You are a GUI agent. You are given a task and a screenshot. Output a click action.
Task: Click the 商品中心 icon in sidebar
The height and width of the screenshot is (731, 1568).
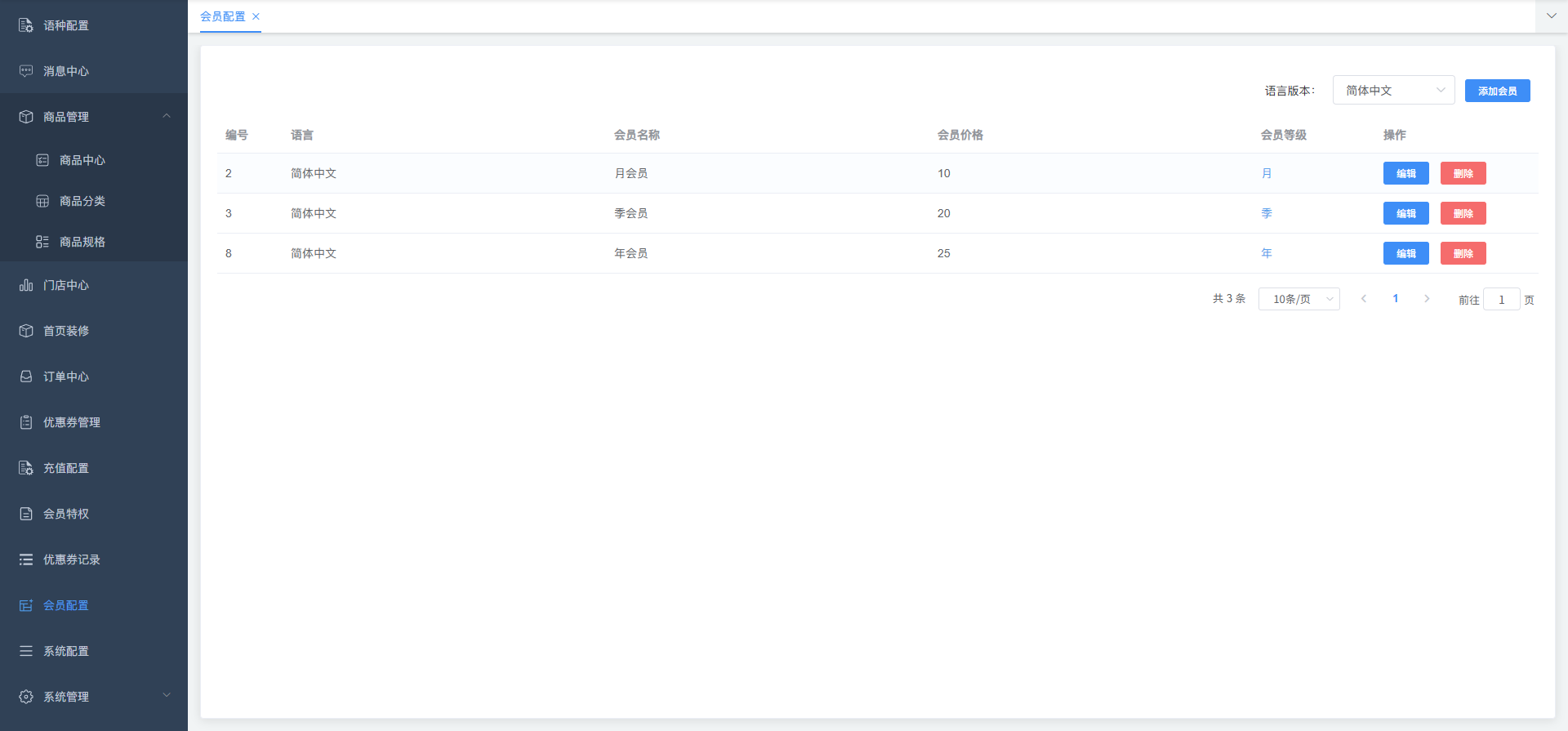(x=42, y=160)
